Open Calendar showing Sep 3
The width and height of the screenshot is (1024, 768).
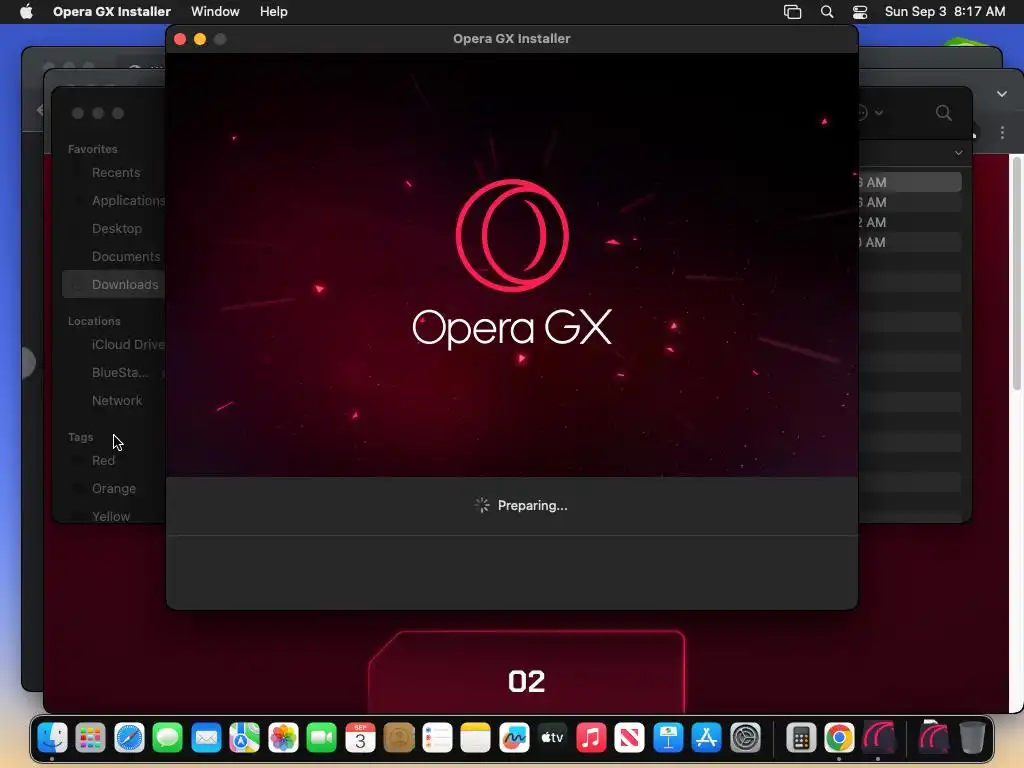[x=360, y=739]
